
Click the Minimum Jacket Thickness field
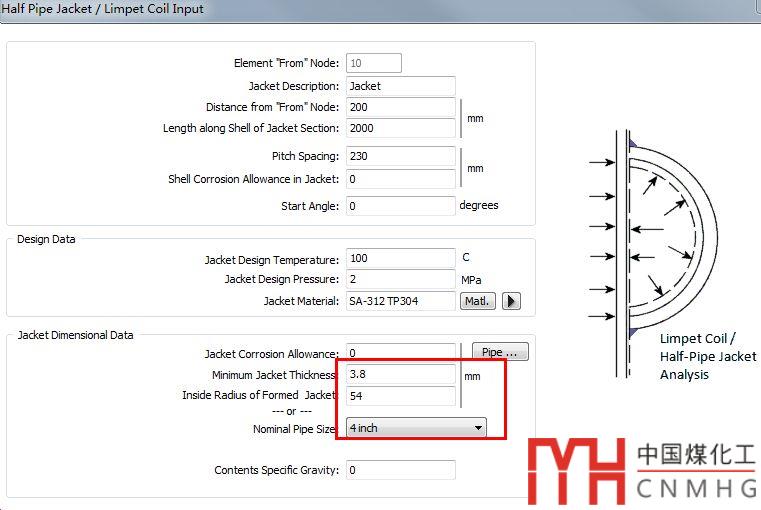(400, 375)
